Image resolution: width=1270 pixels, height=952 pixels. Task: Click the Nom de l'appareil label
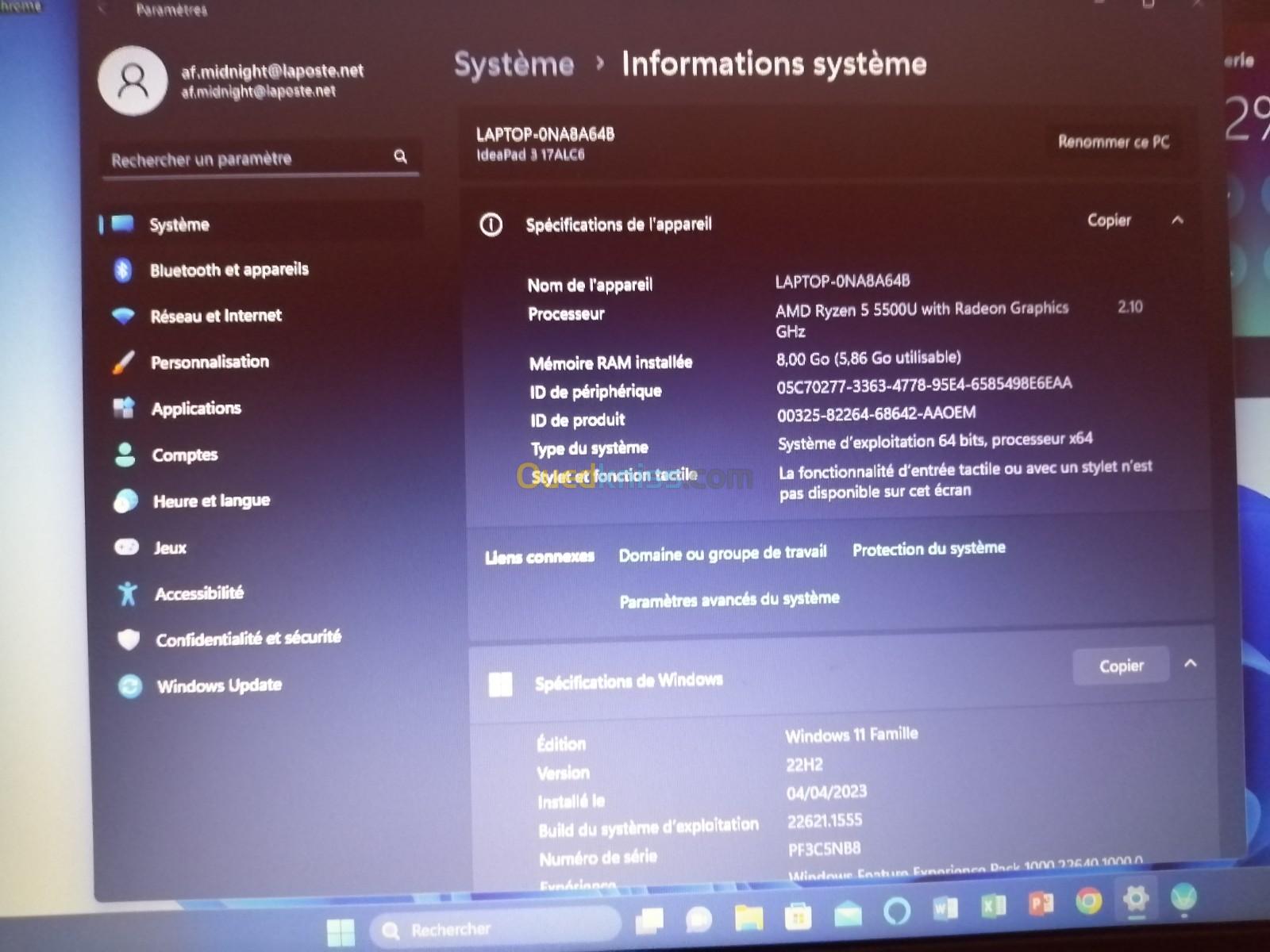[x=590, y=285]
